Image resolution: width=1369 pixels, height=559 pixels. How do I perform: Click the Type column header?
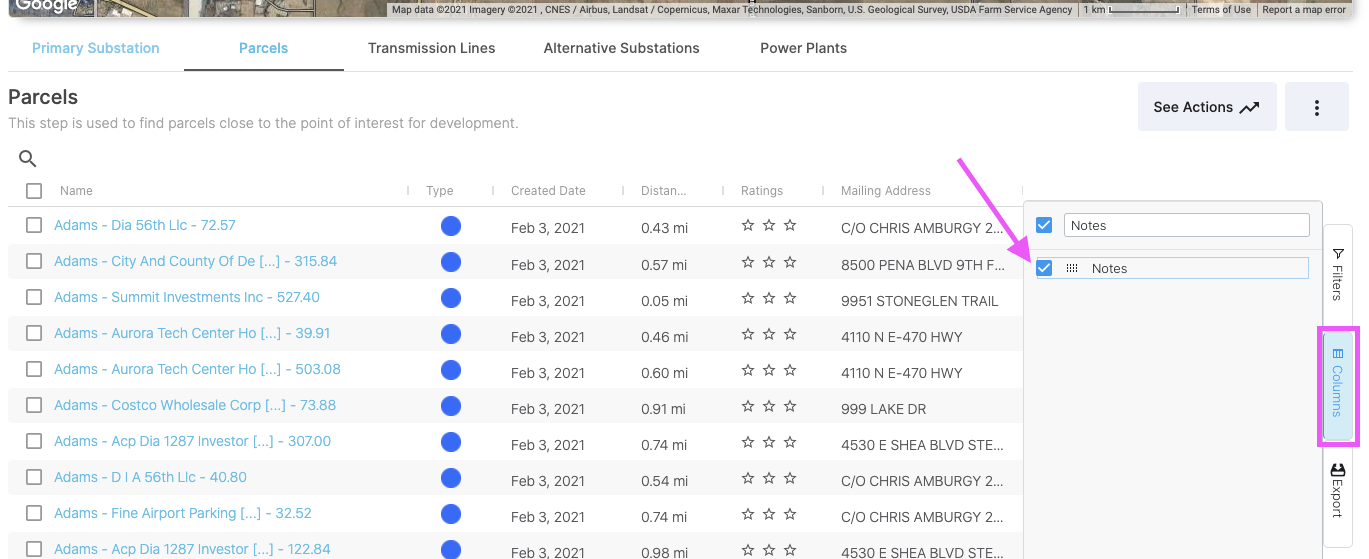440,190
